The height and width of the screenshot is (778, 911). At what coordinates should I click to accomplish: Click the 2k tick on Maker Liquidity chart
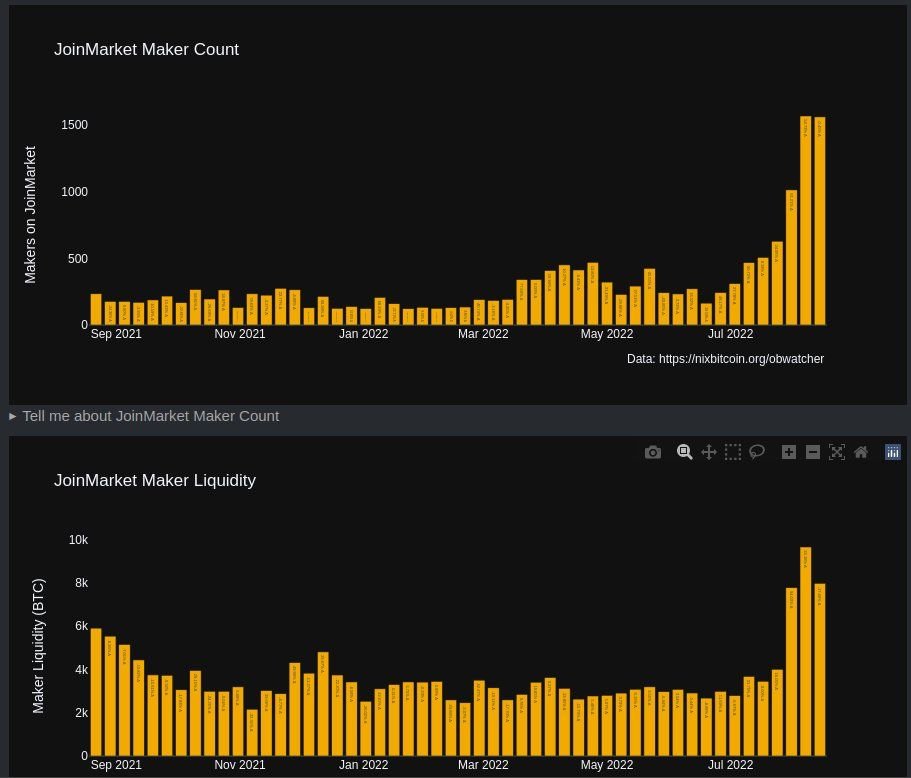pyautogui.click(x=81, y=712)
